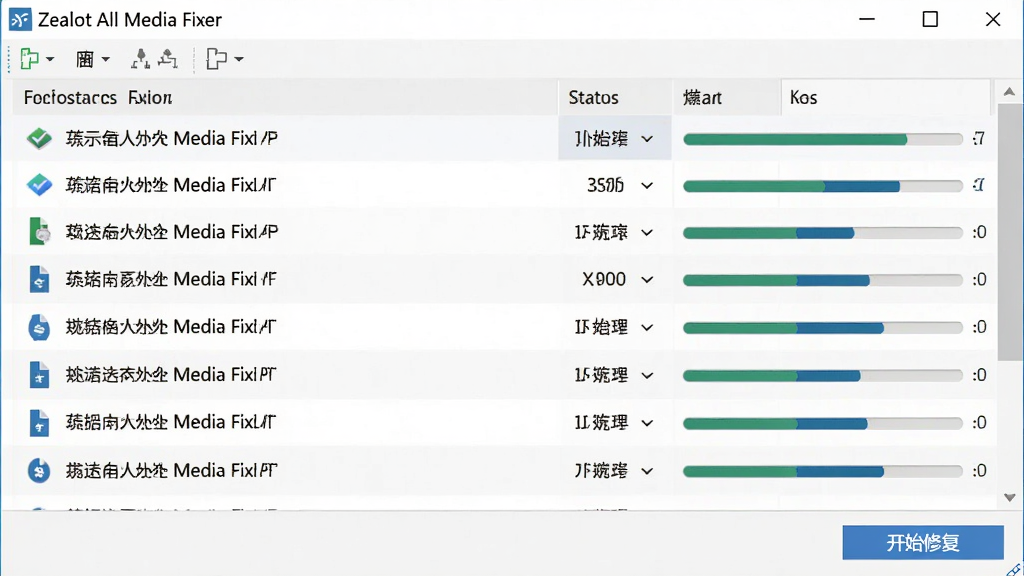Click the column header between Statos and Kos
The height and width of the screenshot is (576, 1024).
click(727, 97)
